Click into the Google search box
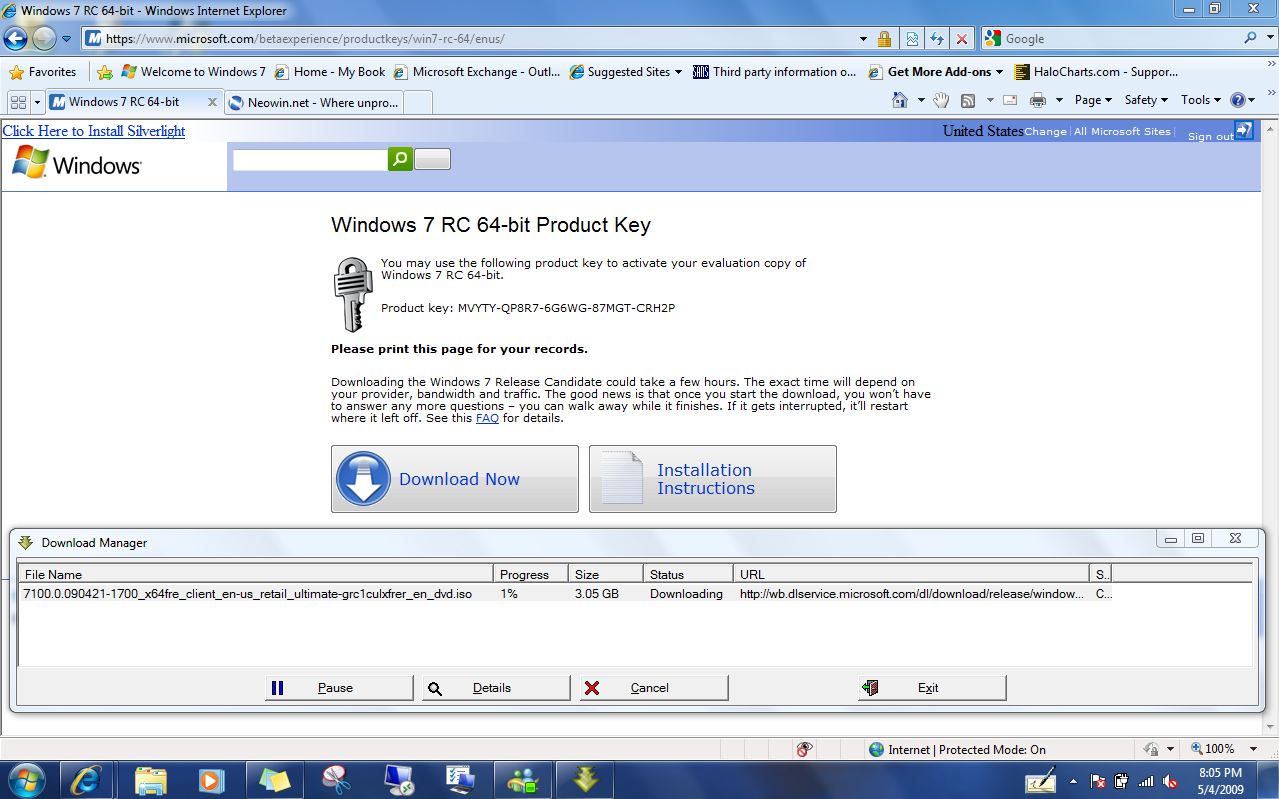The image size is (1279, 799). click(1119, 39)
